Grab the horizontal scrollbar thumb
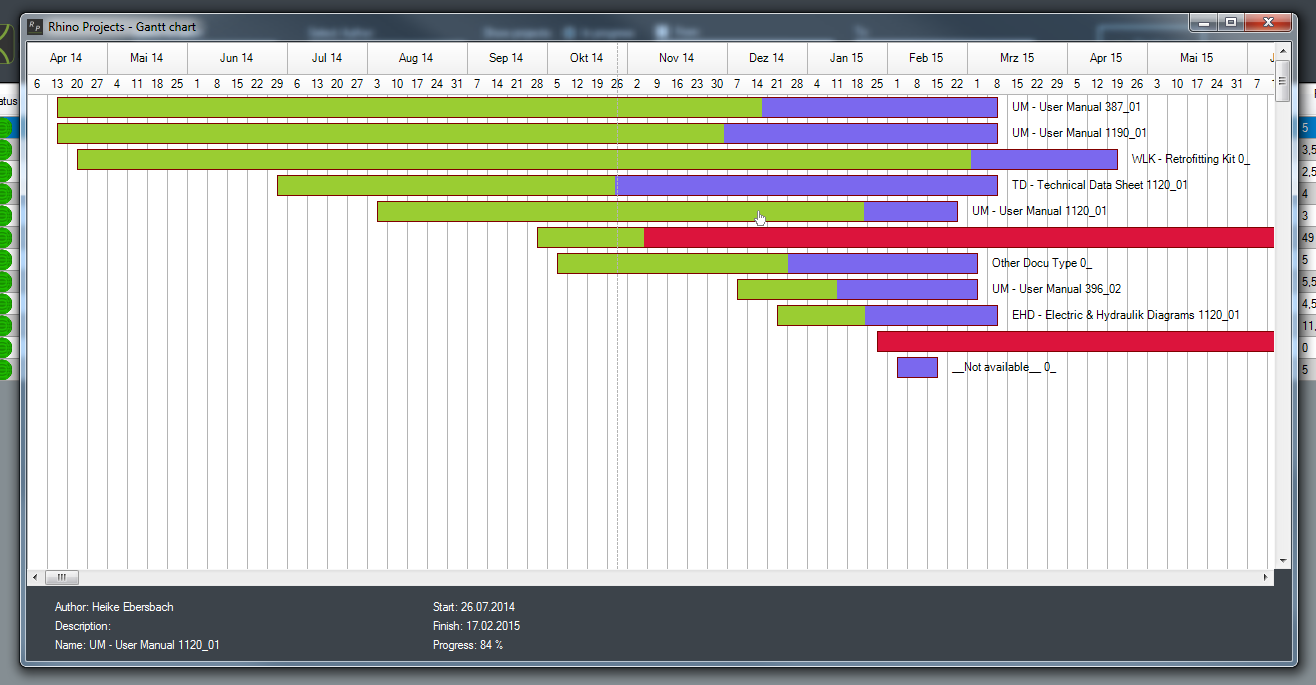 [61, 577]
